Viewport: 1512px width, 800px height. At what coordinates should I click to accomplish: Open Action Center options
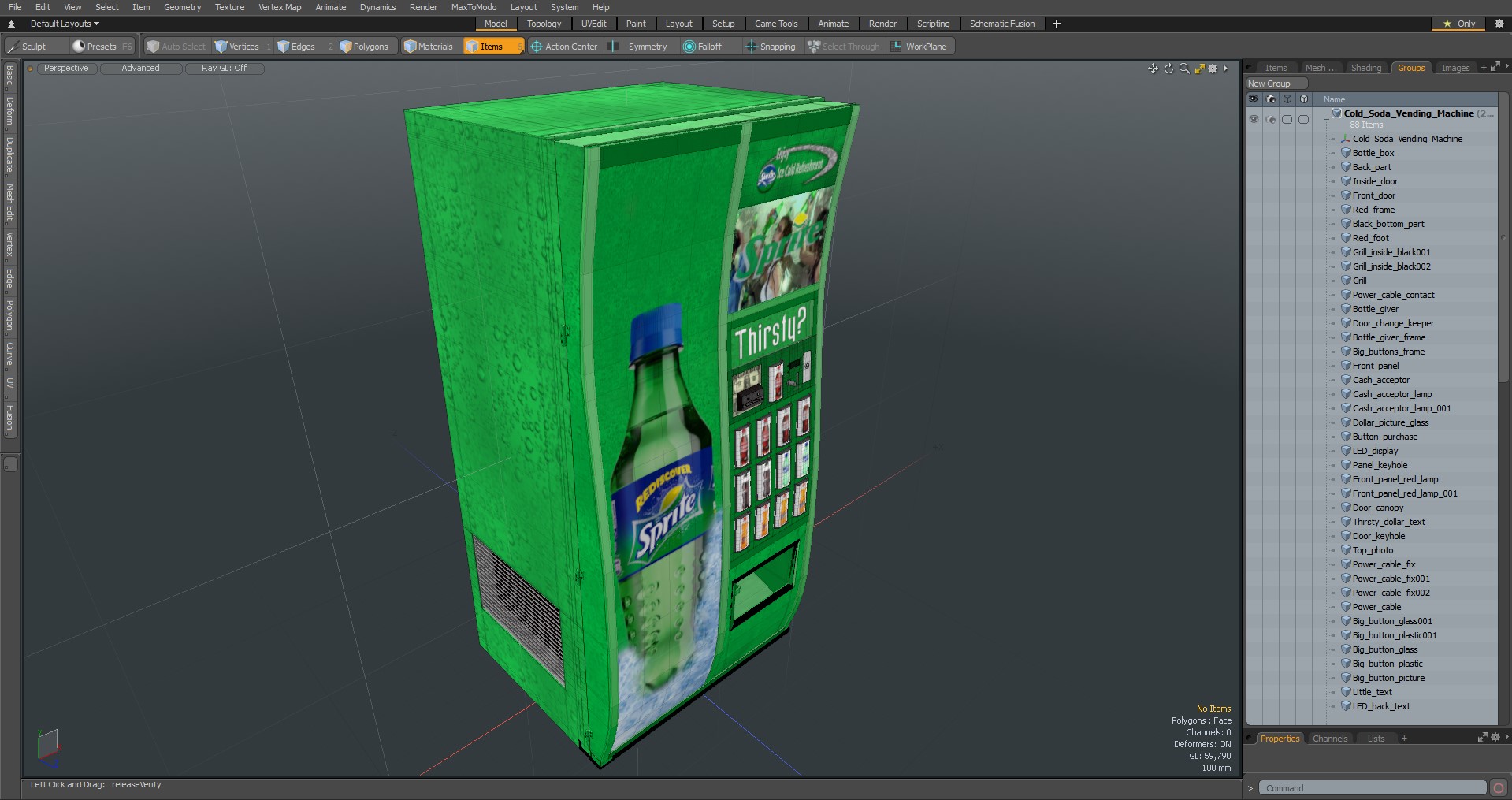point(564,47)
